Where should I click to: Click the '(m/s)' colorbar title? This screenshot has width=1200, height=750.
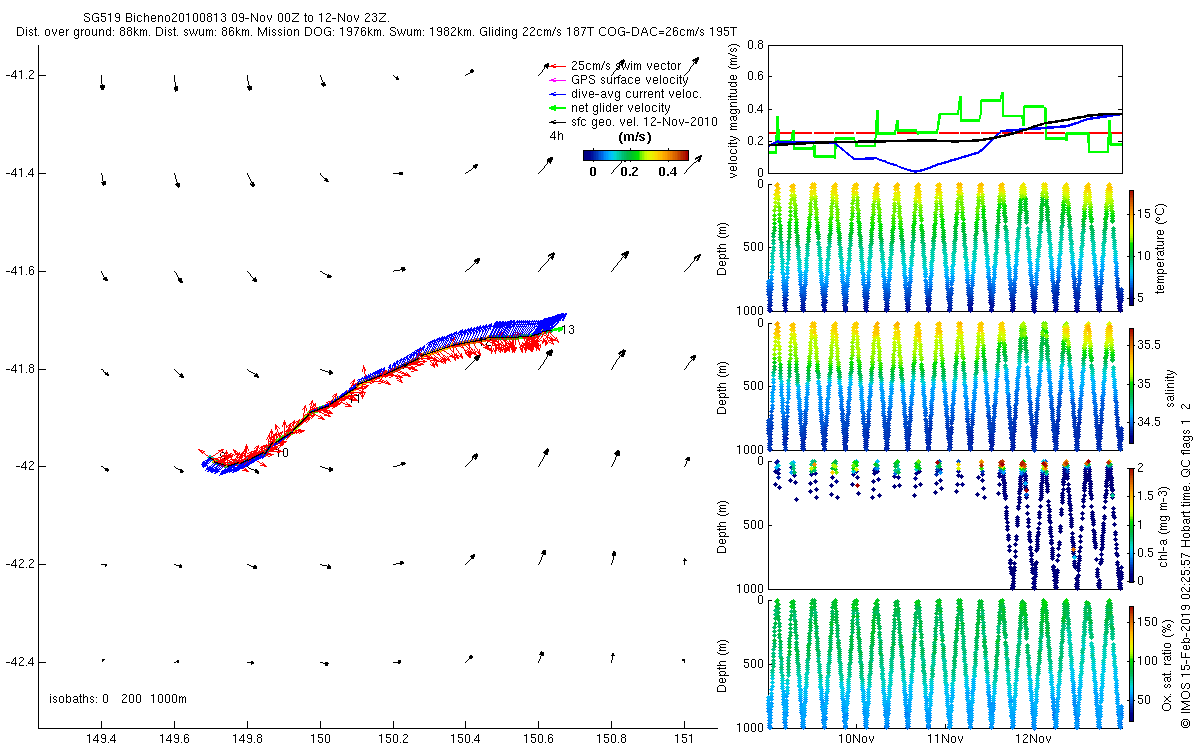coord(636,137)
